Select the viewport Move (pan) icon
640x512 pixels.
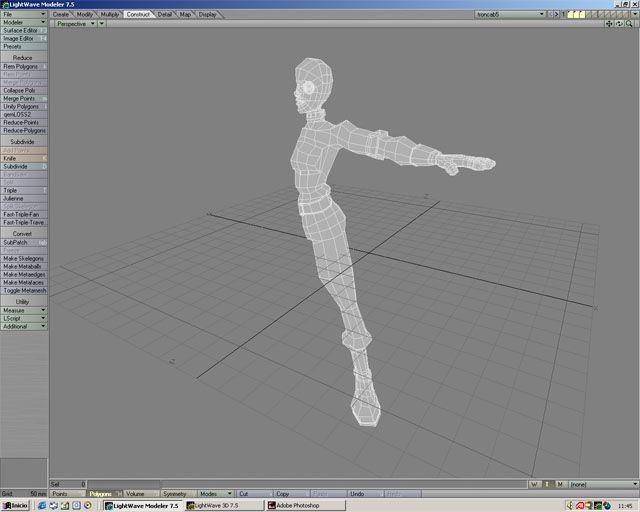(609, 24)
